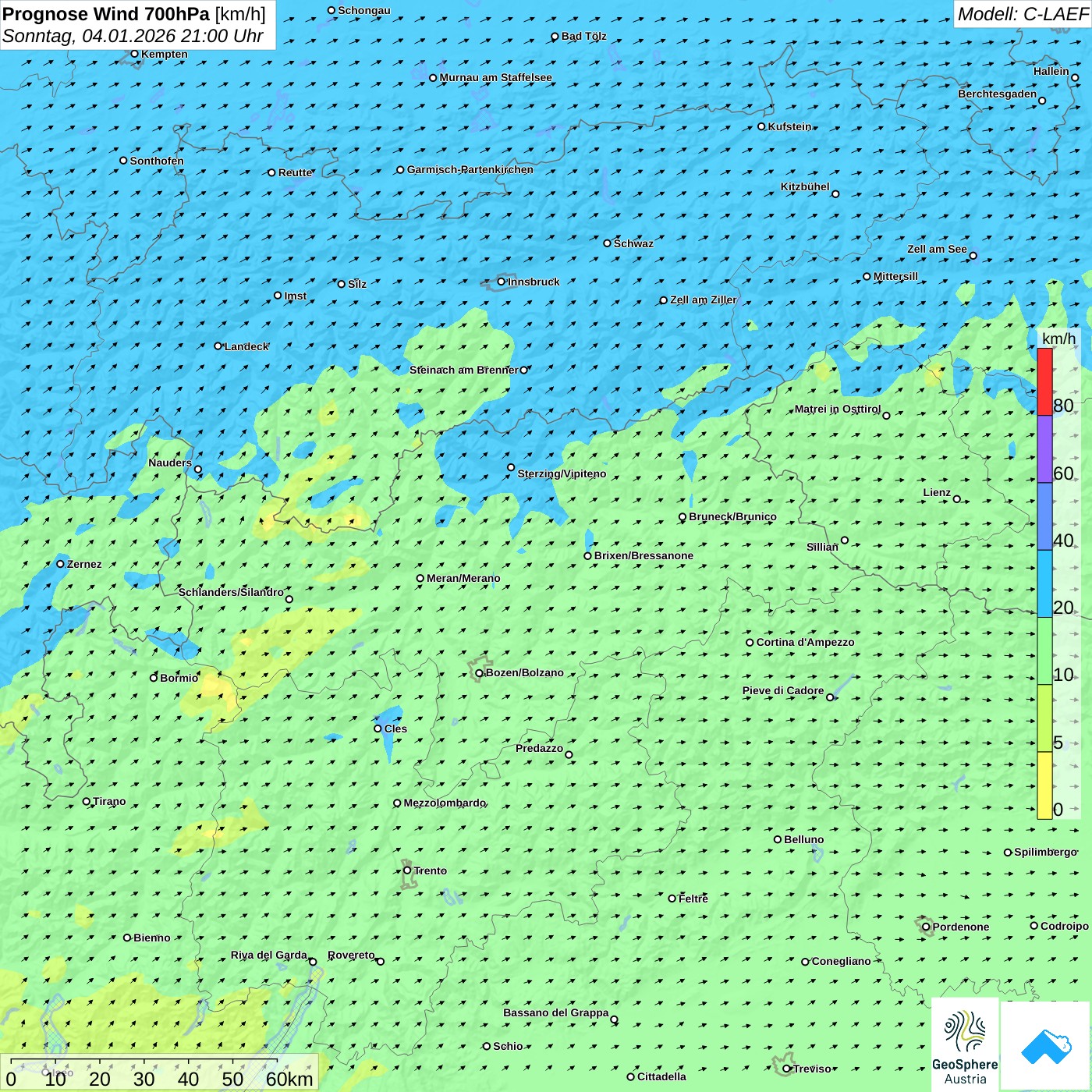This screenshot has width=1092, height=1092.
Task: Click the 'Bienno' label
Action: (x=151, y=938)
